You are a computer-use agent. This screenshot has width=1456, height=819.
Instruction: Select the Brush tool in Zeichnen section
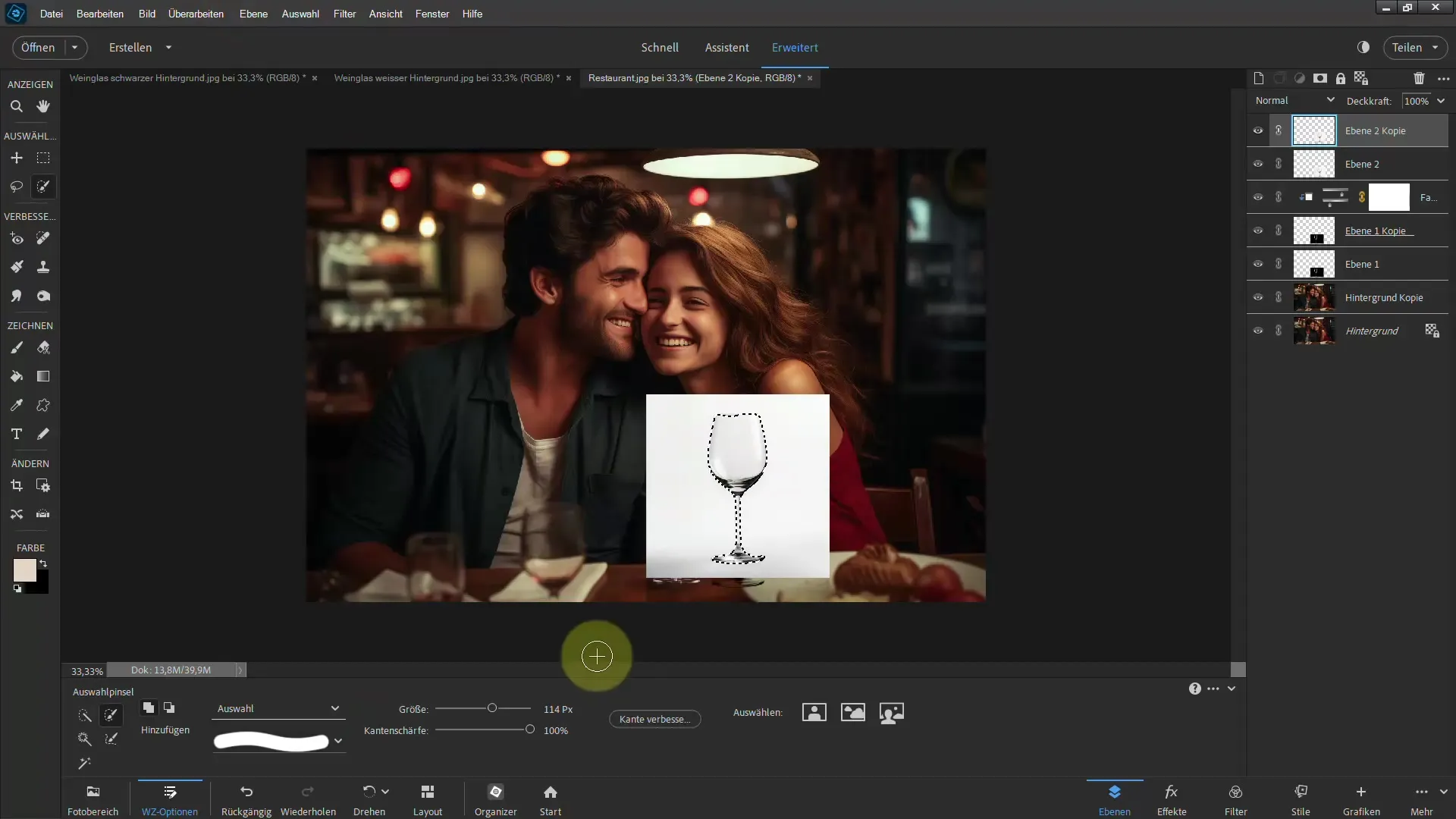coord(16,347)
